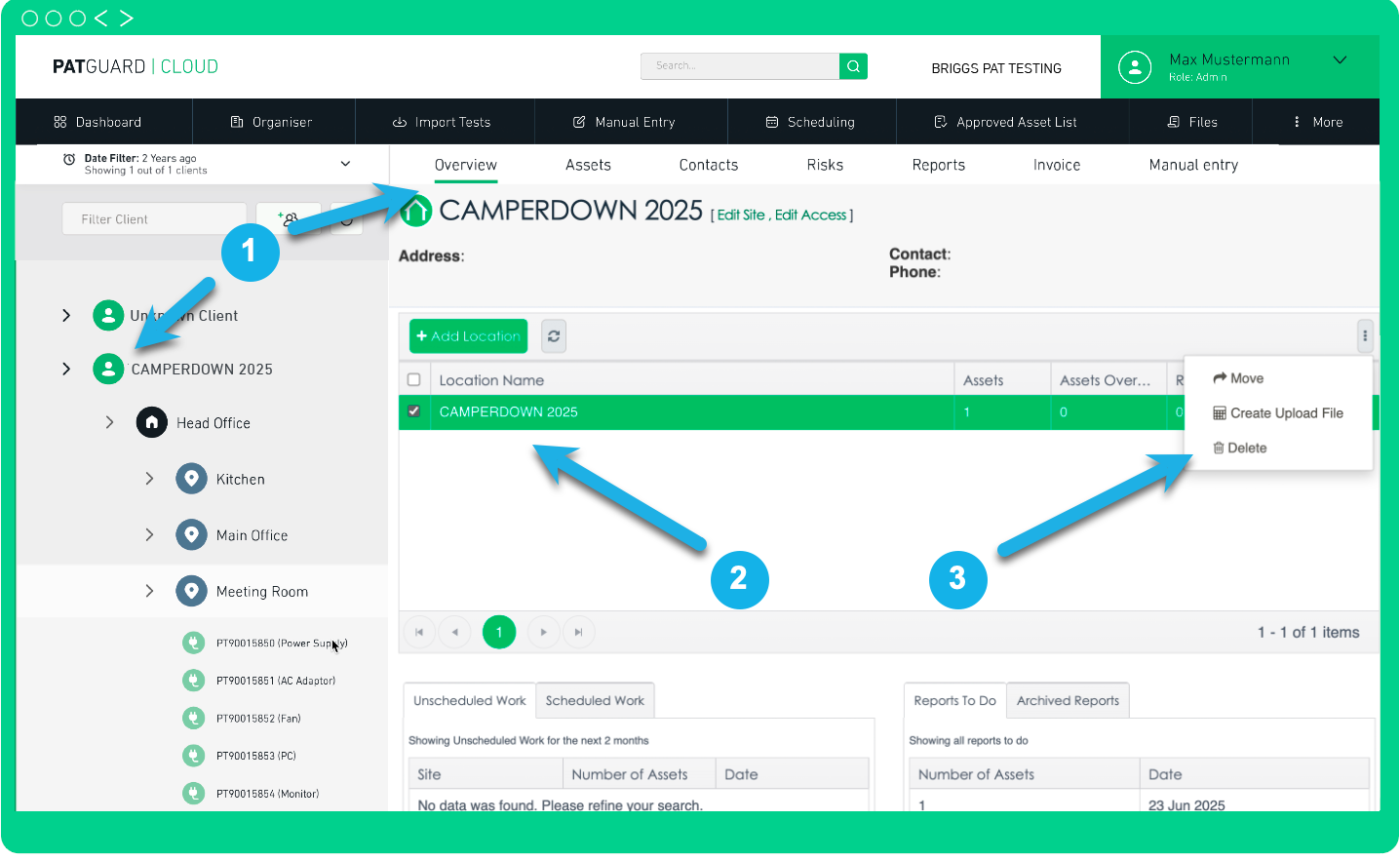
Task: Choose Create Upload File from the menu
Action: (x=1278, y=413)
